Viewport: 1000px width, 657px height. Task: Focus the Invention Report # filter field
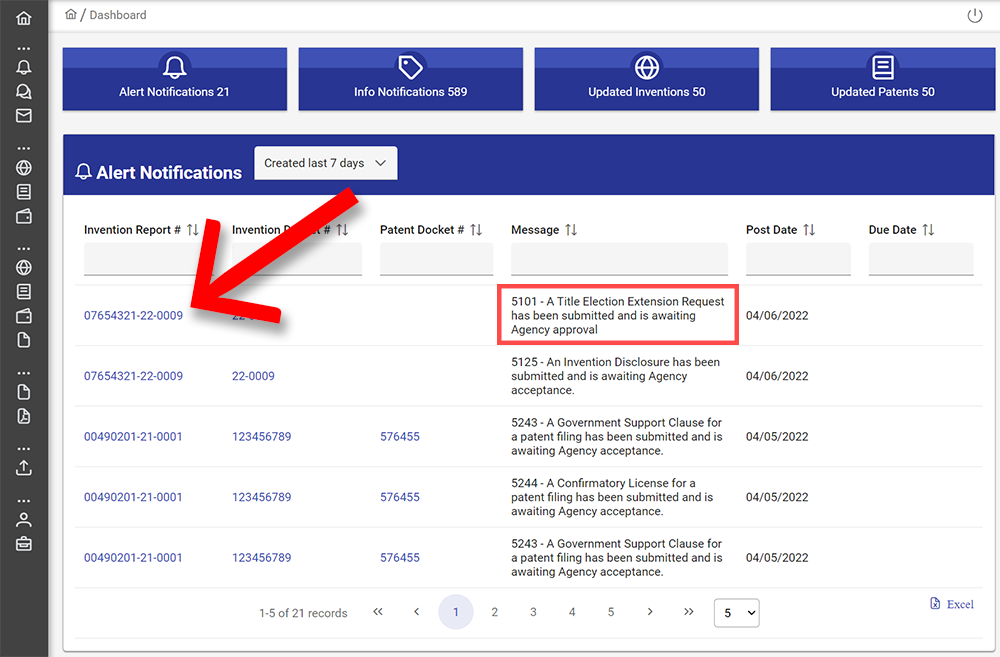coord(147,259)
